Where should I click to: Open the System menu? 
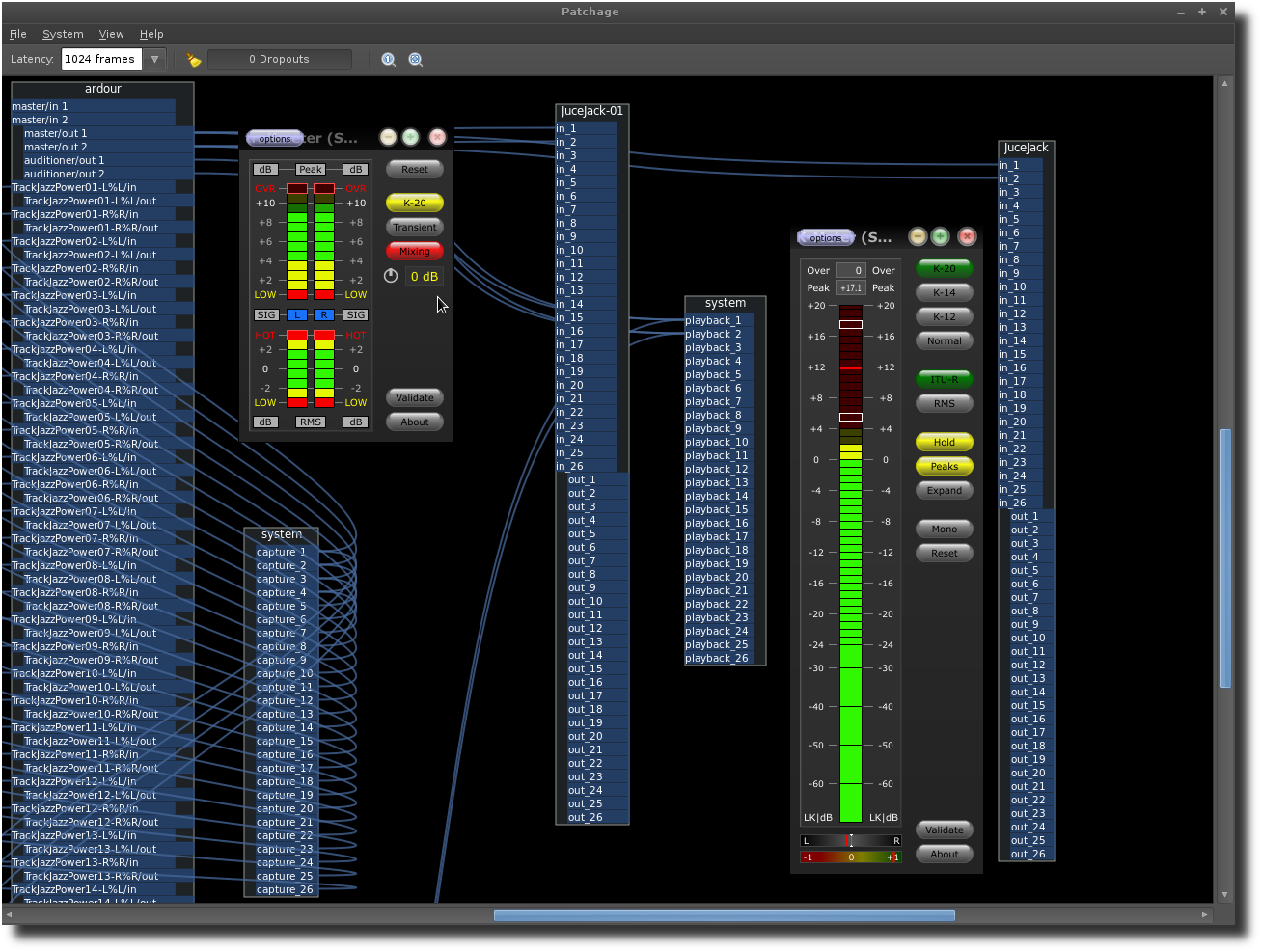63,34
